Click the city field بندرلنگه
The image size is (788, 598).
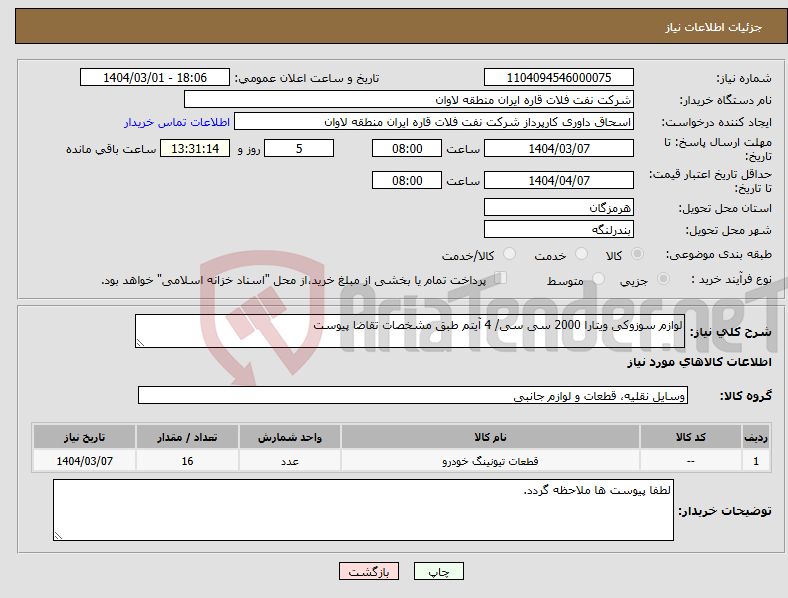pyautogui.click(x=558, y=229)
